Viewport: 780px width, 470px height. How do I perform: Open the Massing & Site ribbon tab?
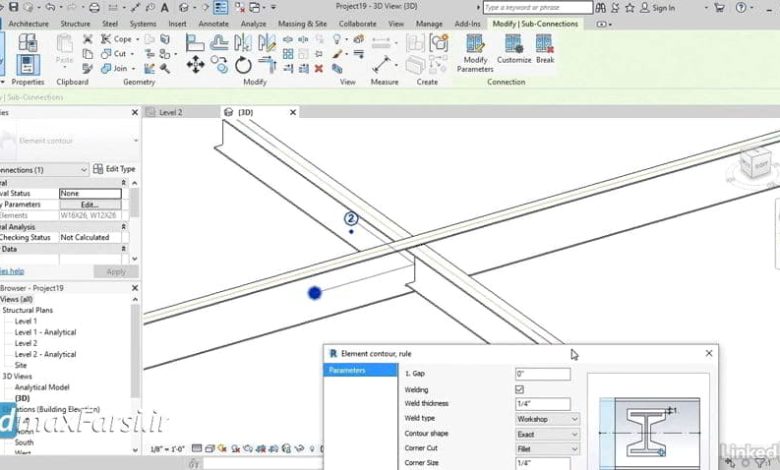point(302,23)
